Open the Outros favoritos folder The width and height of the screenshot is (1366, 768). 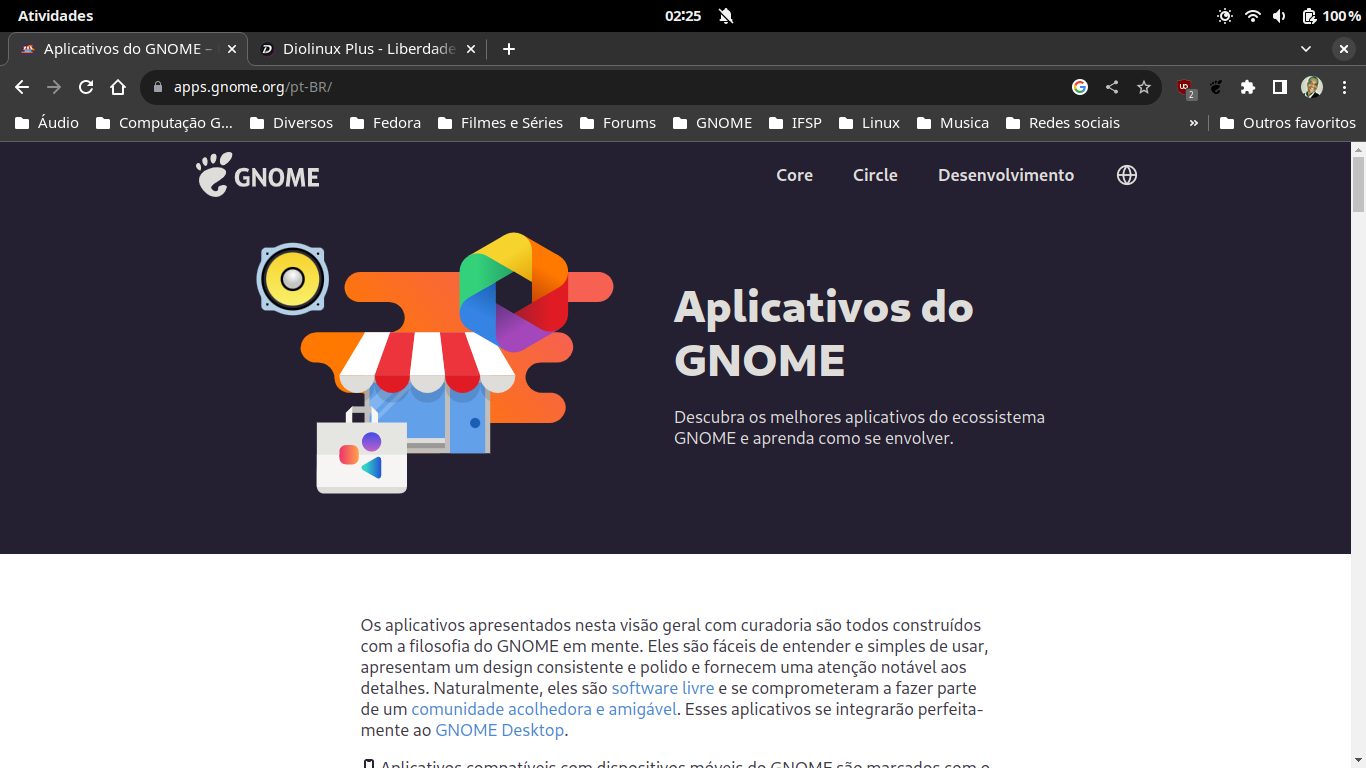click(1287, 123)
